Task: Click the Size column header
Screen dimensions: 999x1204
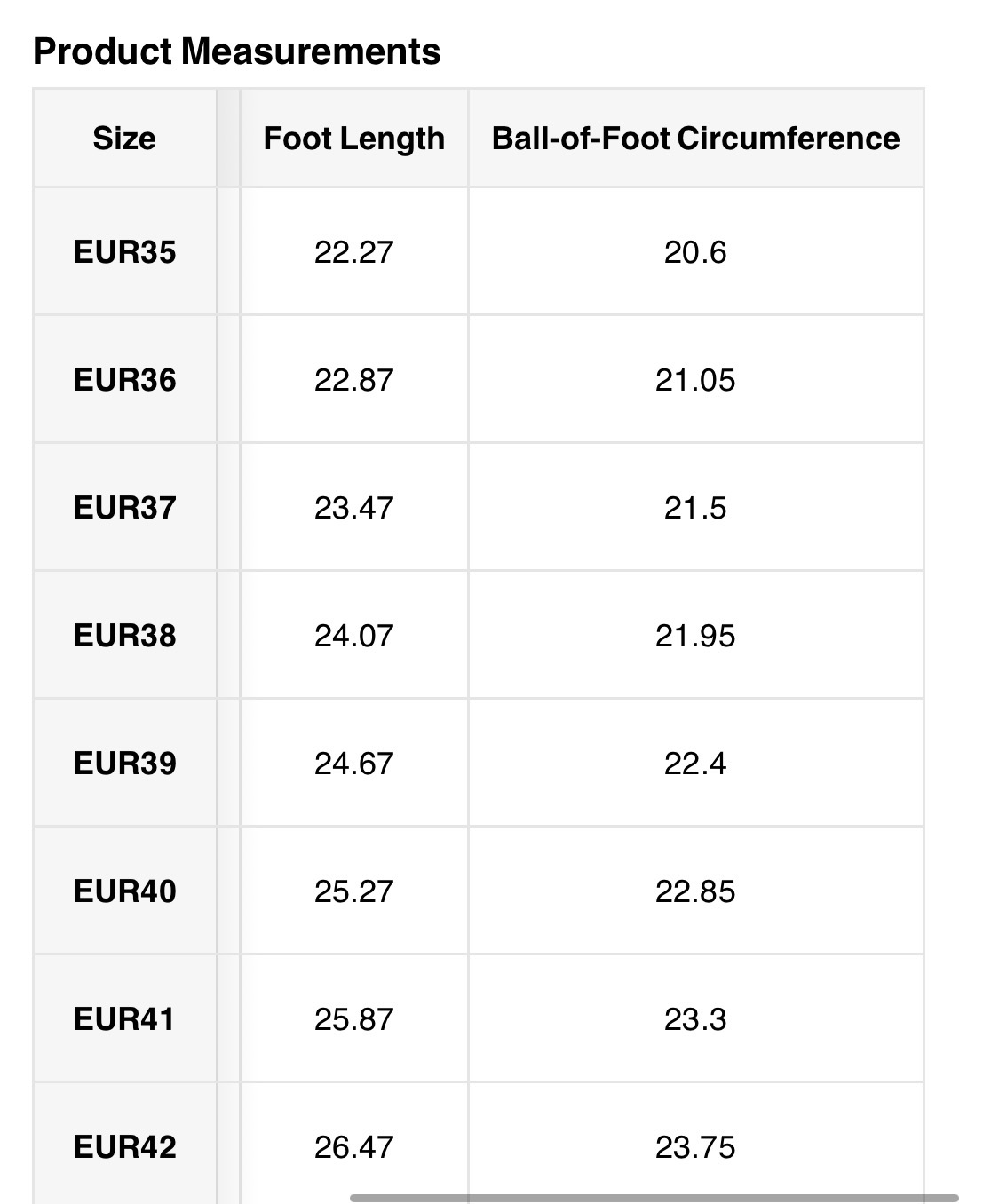Action: 124,139
